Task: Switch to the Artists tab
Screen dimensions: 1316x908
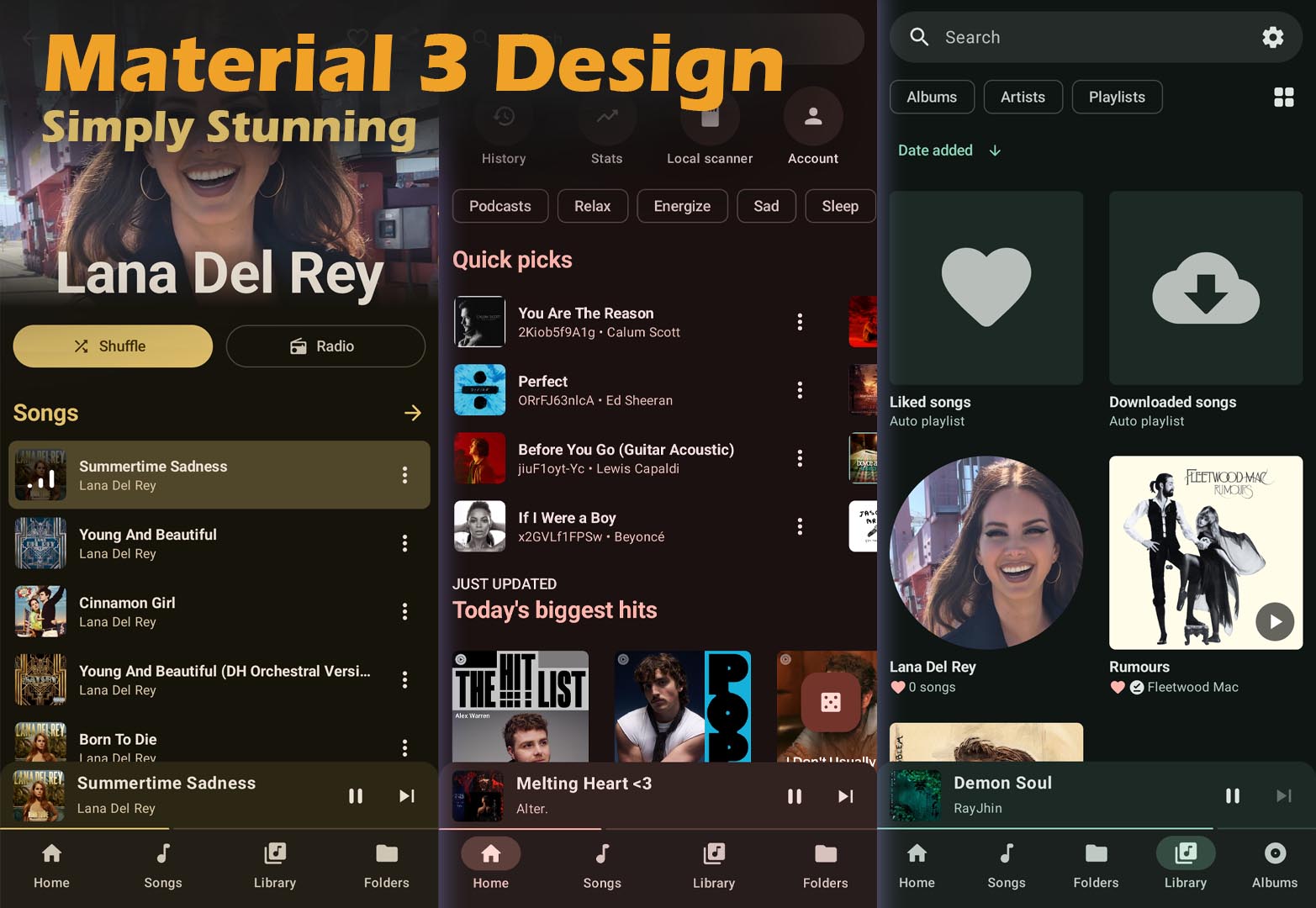Action: 1023,97
